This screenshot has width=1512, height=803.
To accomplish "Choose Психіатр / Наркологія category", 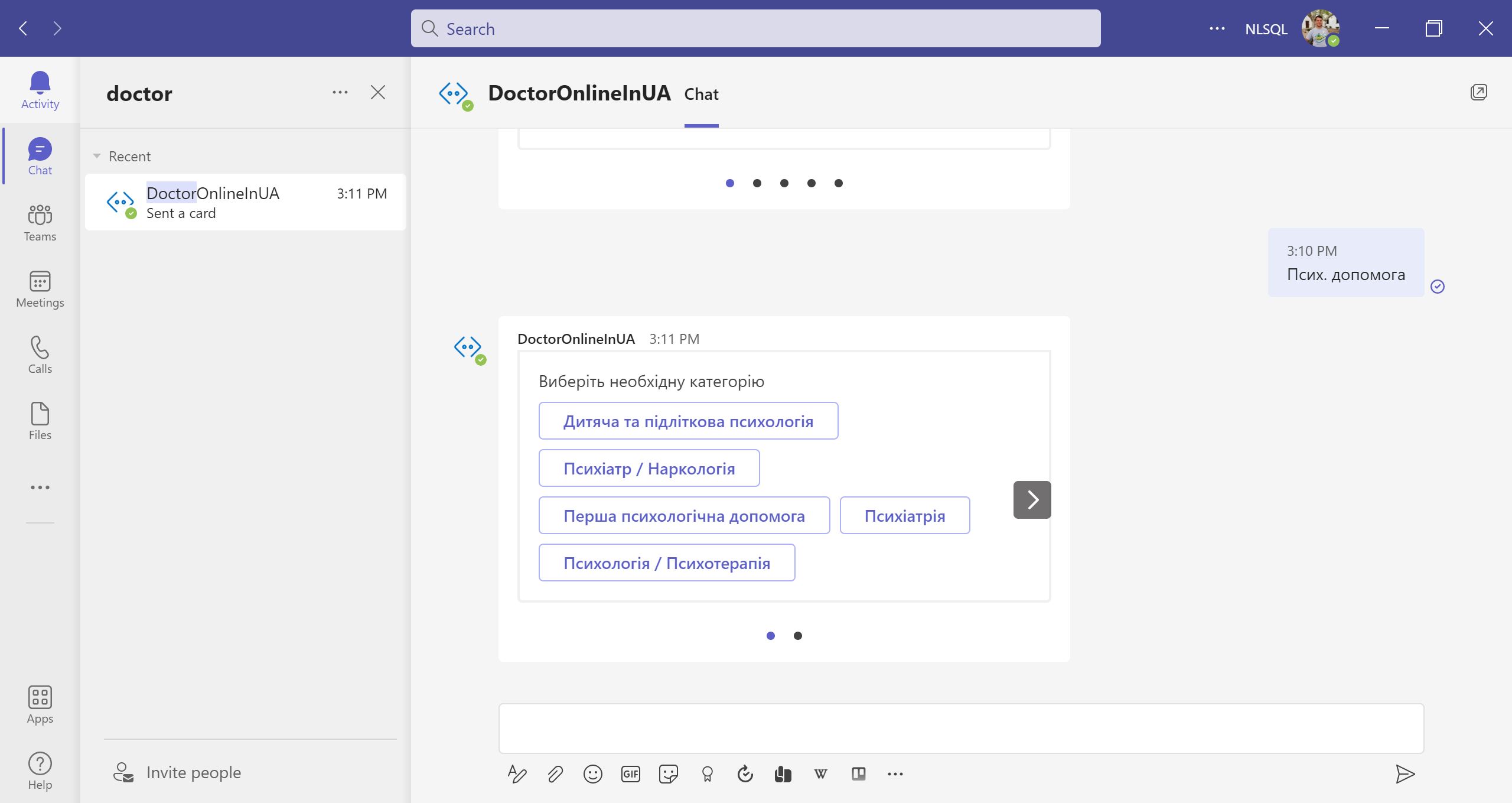I will coord(649,469).
